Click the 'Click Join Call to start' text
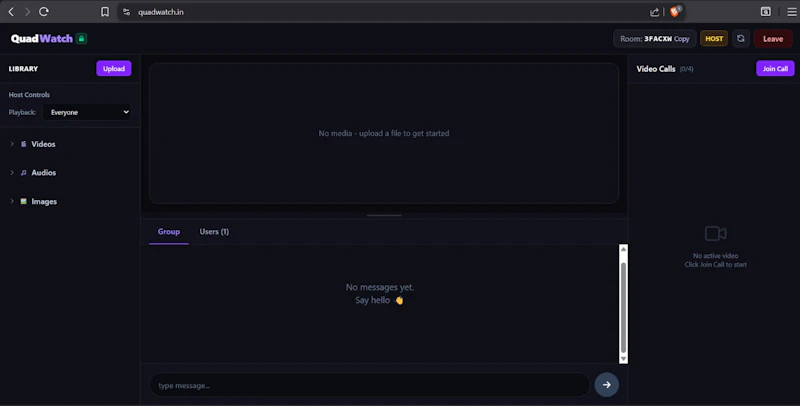 [715, 265]
